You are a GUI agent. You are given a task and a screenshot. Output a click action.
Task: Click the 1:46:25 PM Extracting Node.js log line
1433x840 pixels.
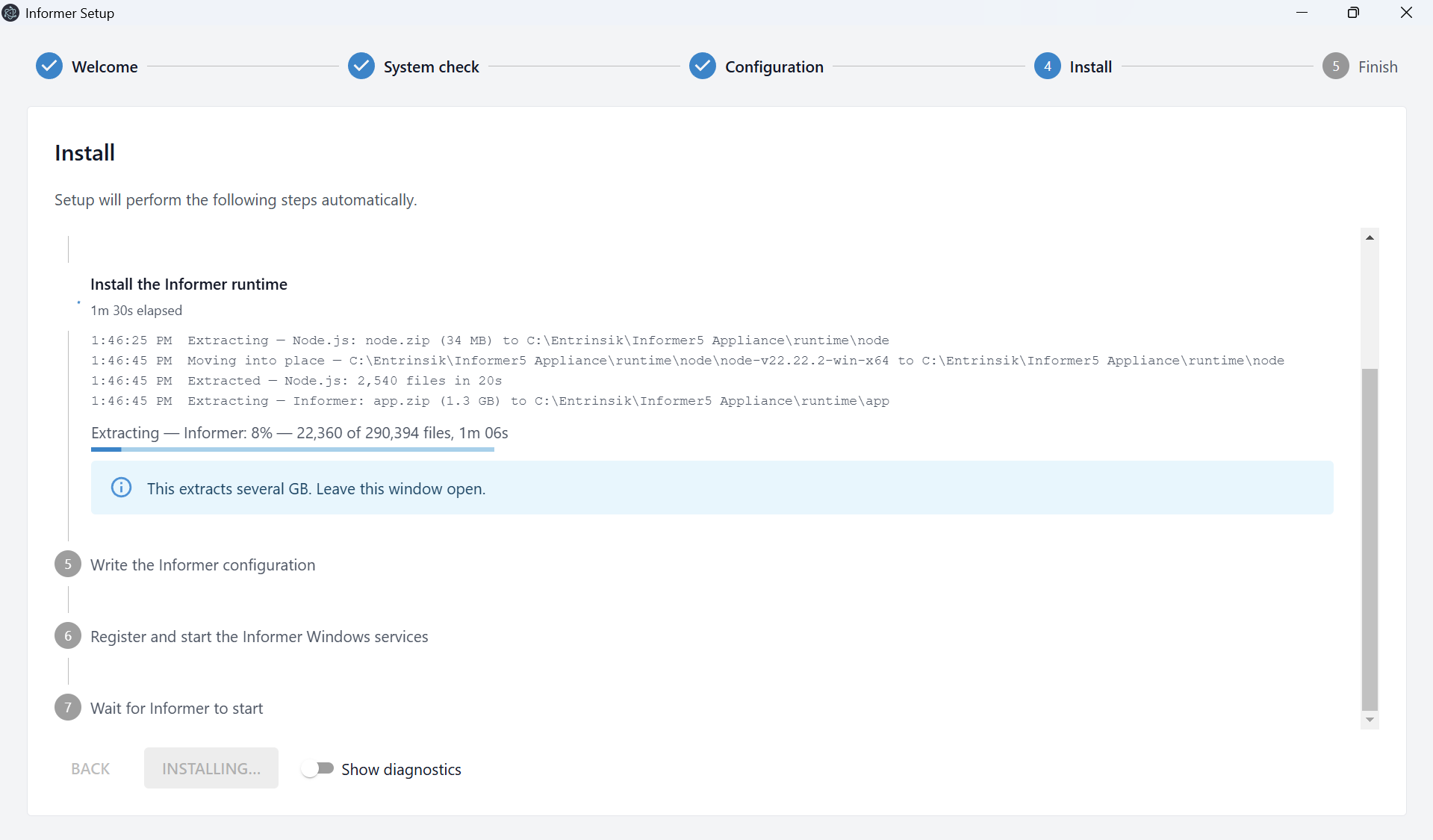[x=490, y=340]
